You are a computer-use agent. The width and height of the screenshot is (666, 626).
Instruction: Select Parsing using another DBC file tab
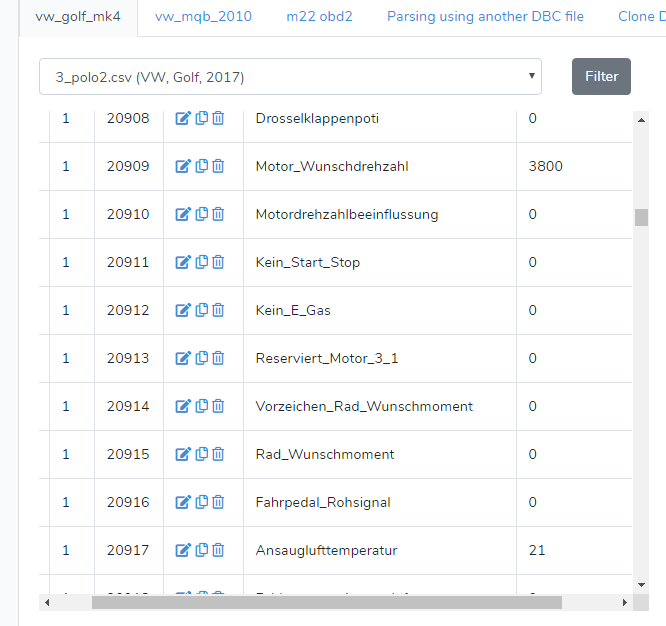485,17
